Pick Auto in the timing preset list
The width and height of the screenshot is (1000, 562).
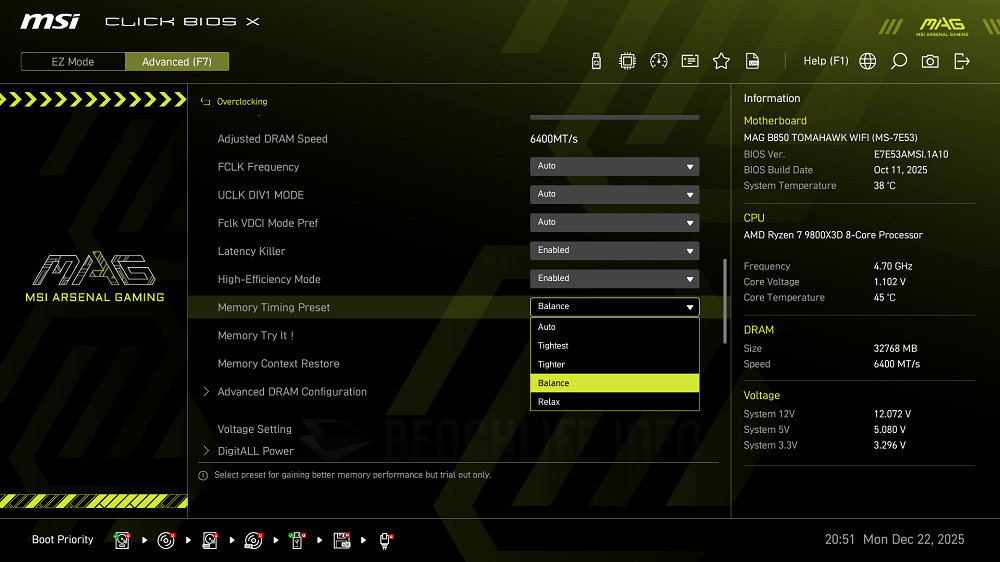614,327
